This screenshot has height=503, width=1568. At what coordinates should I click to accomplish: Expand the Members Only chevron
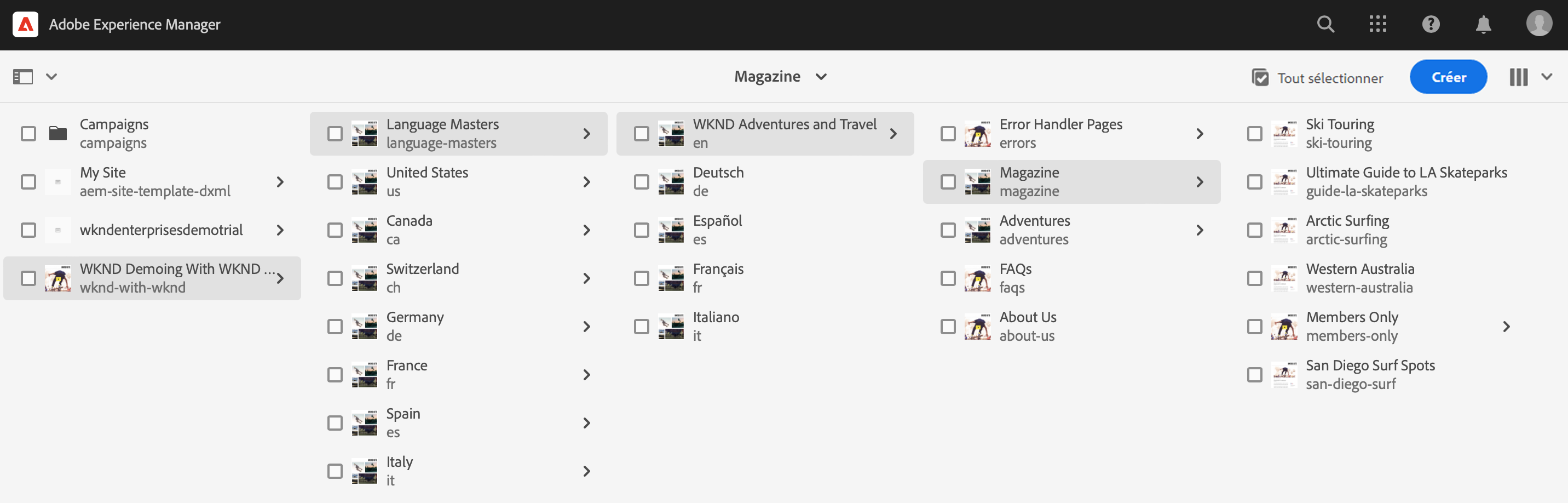pos(1506,327)
